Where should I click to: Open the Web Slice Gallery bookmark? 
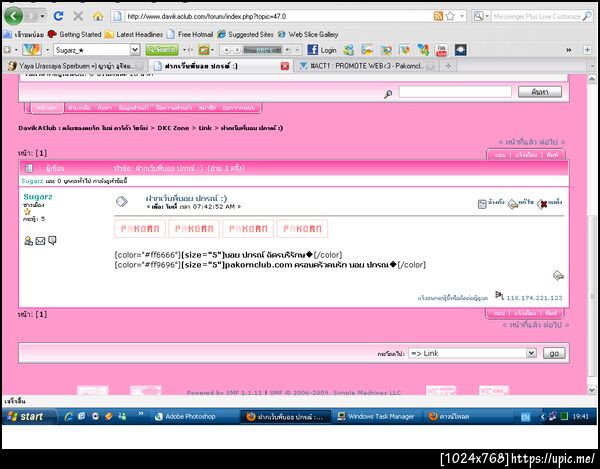[x=308, y=34]
